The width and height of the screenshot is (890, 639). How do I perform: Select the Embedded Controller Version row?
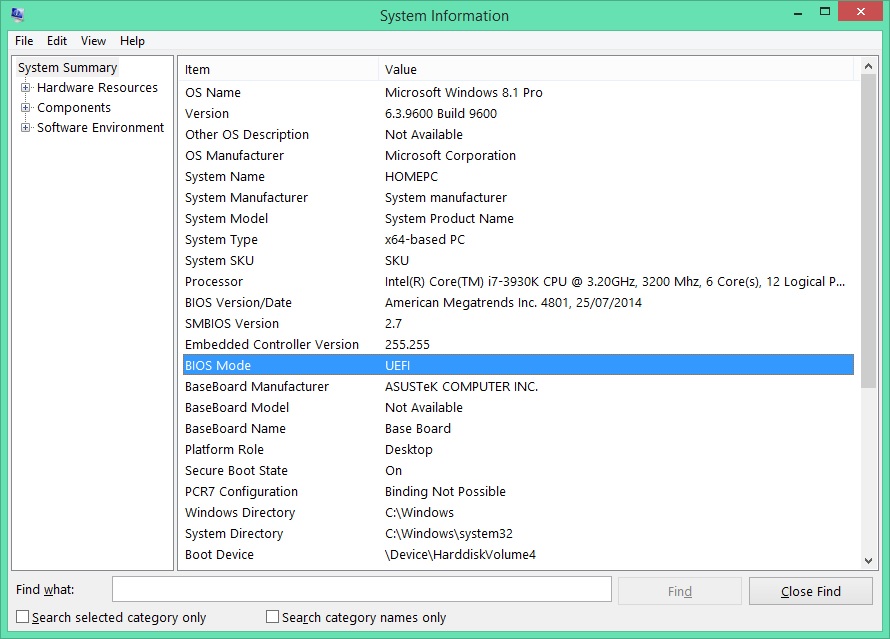click(x=518, y=344)
